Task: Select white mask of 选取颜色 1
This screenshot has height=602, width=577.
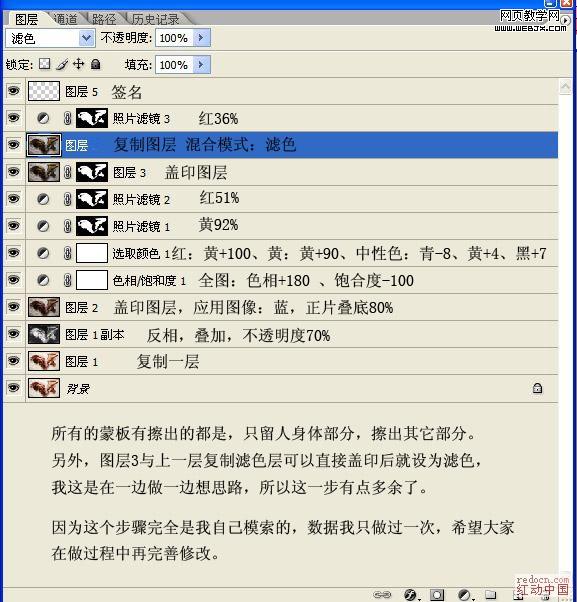Action: pos(92,253)
